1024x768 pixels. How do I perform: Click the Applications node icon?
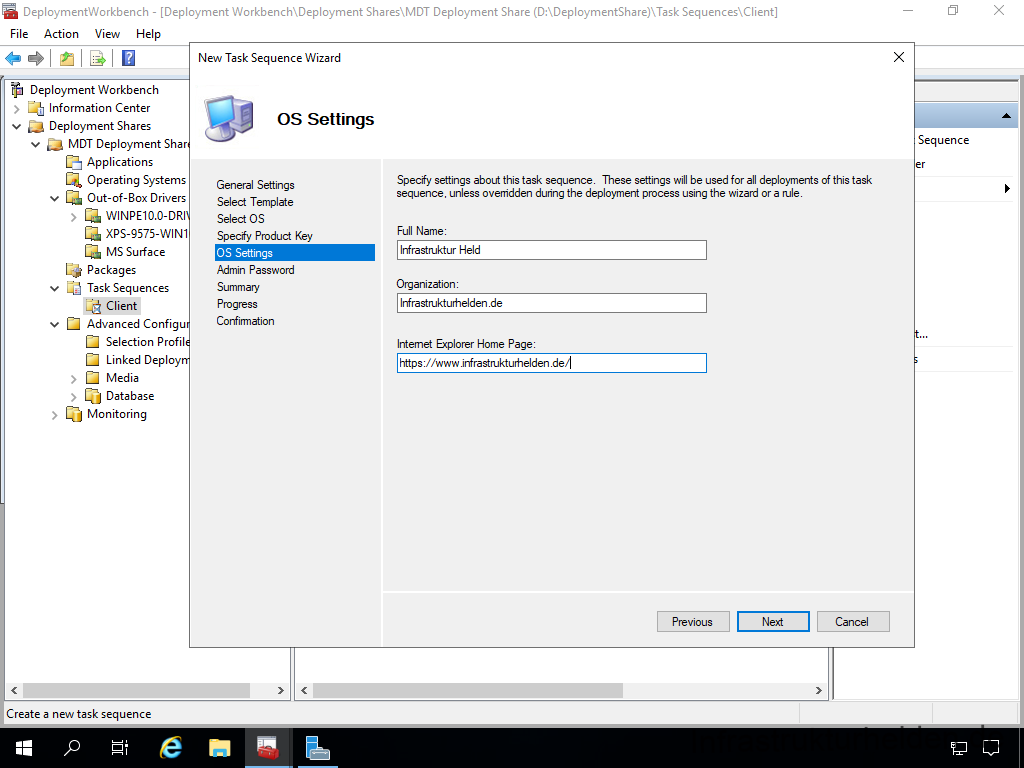74,162
